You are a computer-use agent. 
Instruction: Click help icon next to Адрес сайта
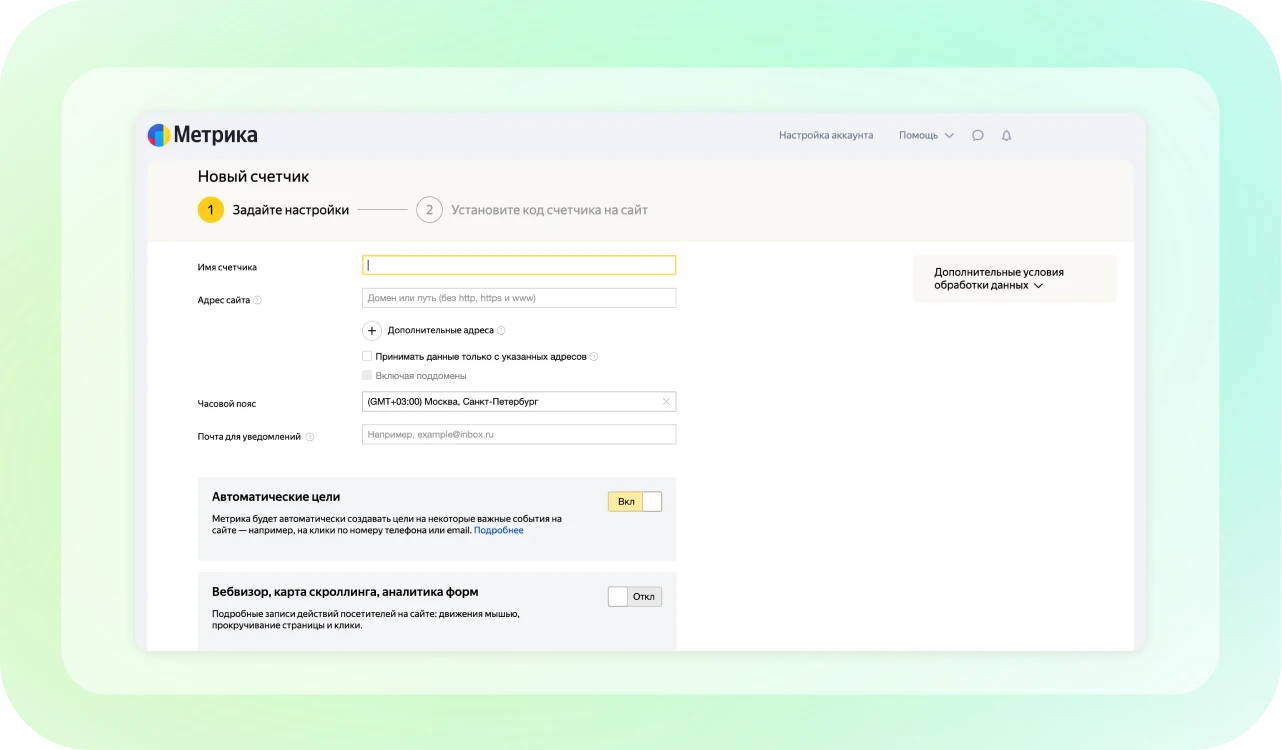[258, 300]
